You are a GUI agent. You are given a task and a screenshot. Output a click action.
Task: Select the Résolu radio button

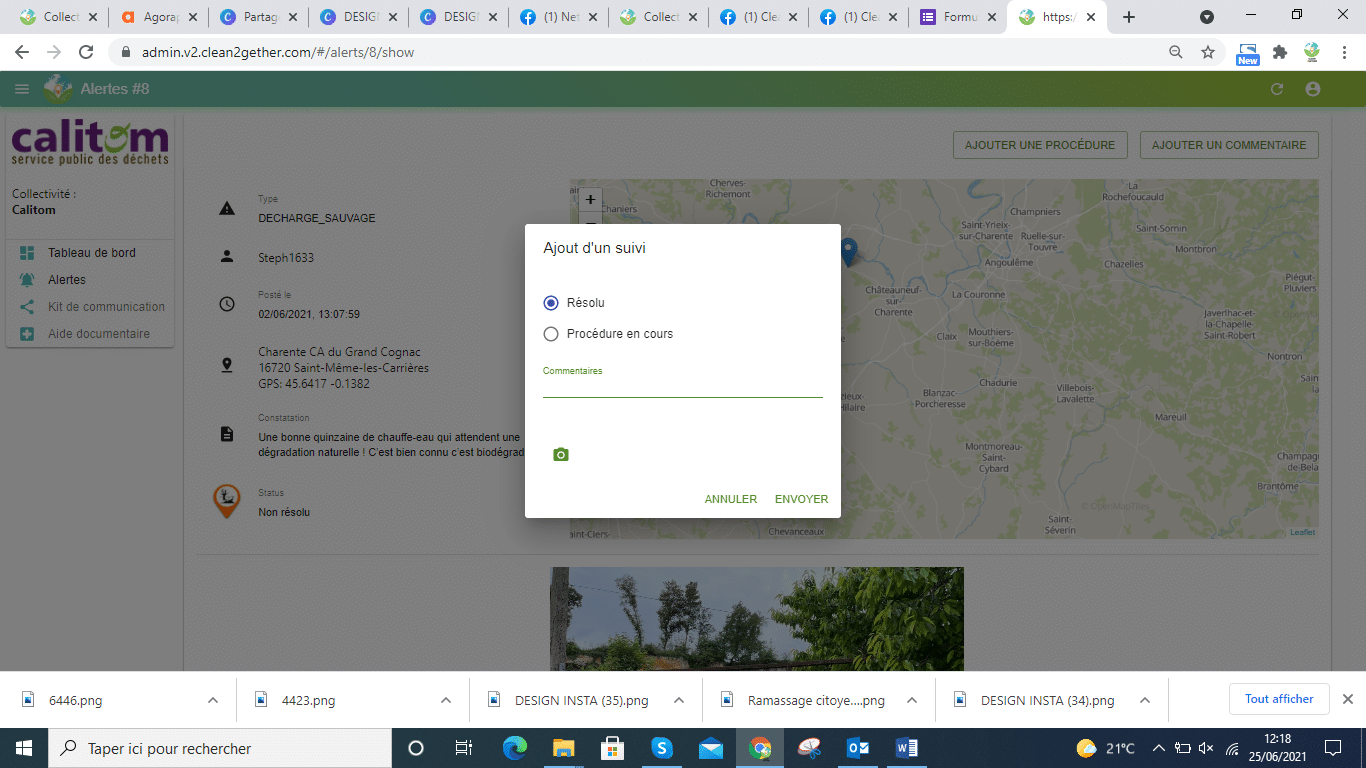pyautogui.click(x=551, y=303)
